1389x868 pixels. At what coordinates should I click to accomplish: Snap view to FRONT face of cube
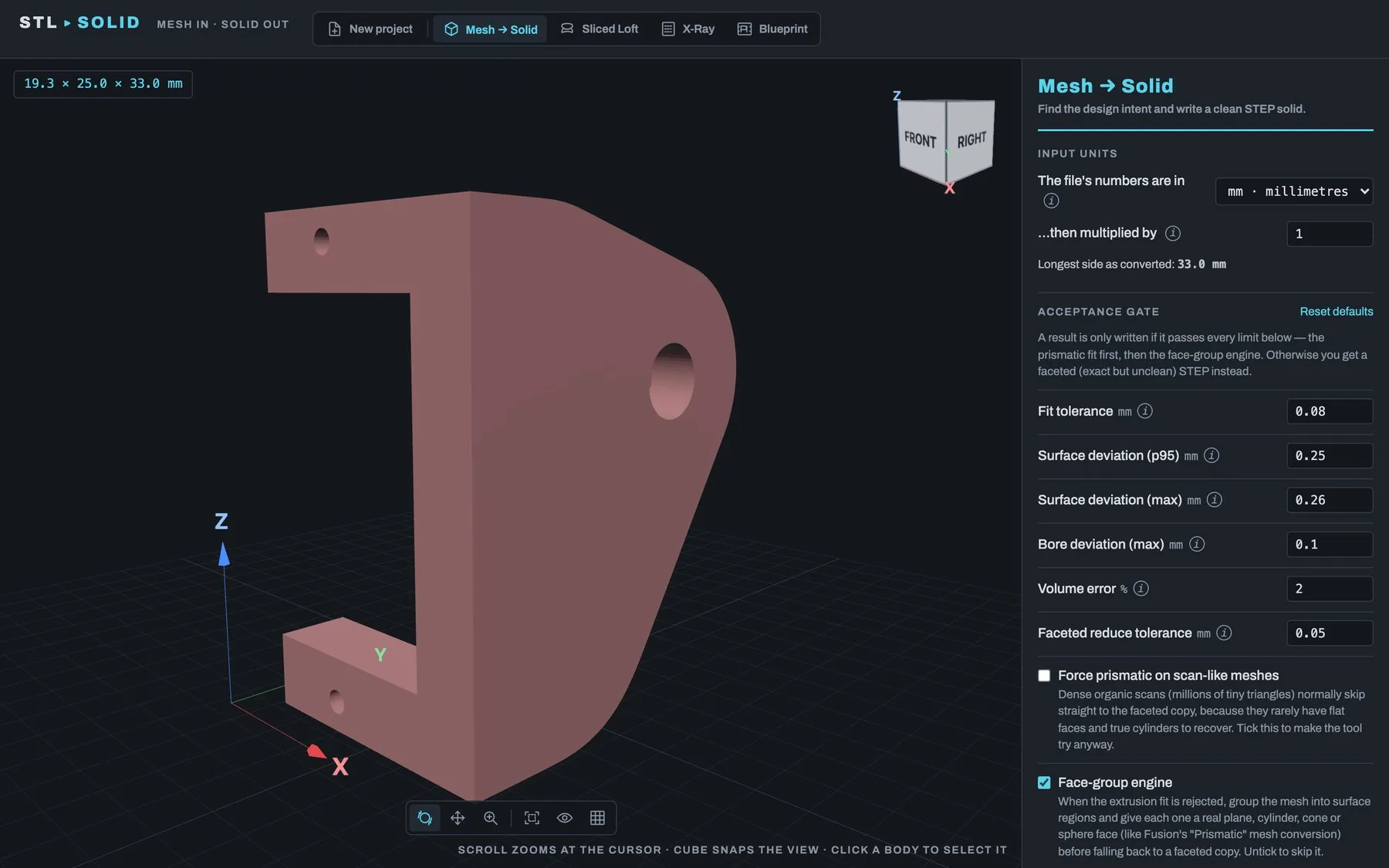click(x=921, y=140)
